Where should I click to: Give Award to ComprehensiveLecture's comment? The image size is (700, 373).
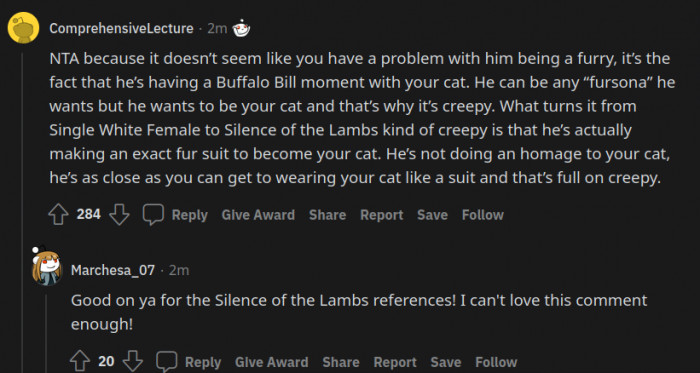coord(258,215)
